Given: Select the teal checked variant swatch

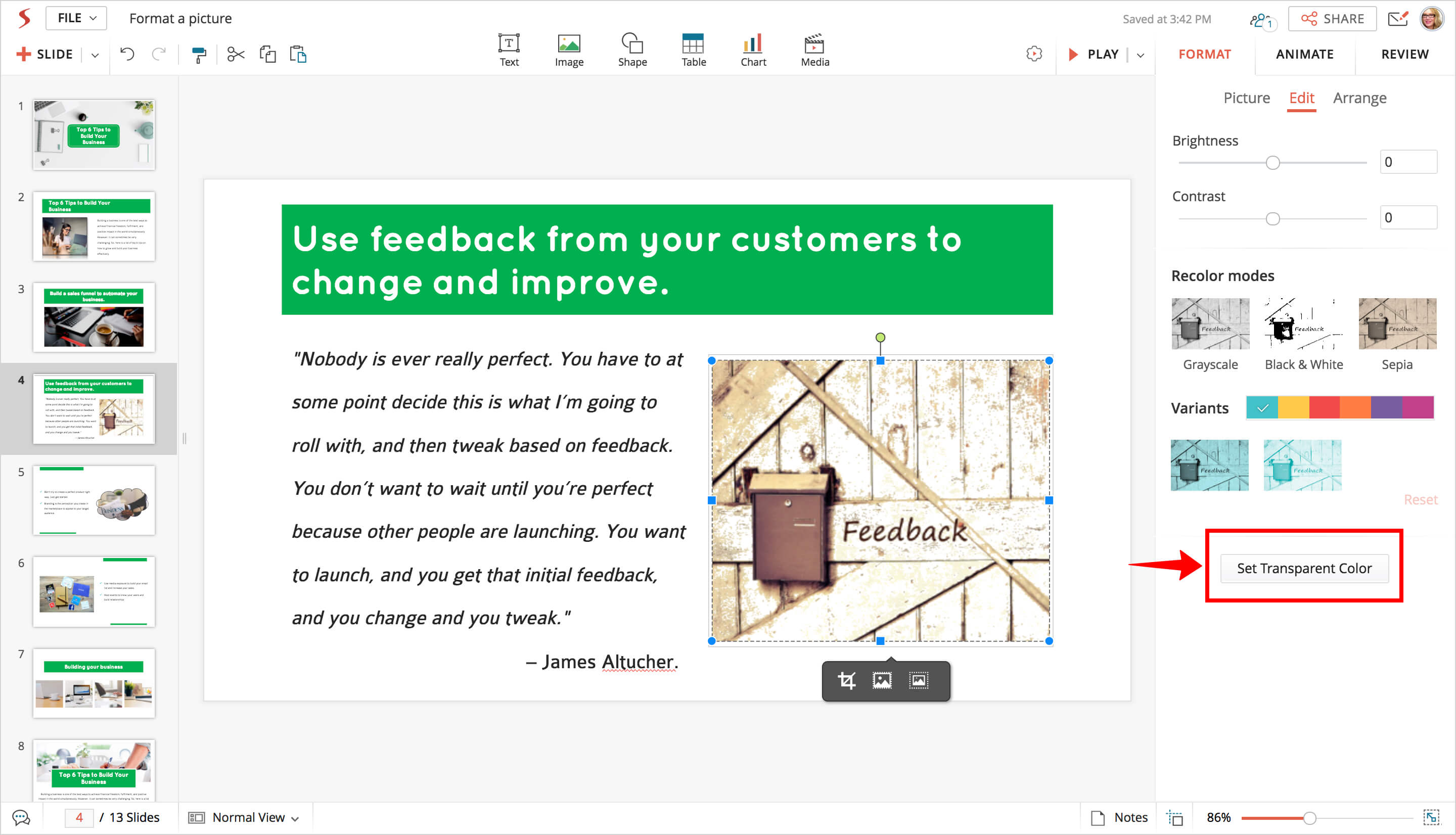Looking at the screenshot, I should click(1261, 408).
